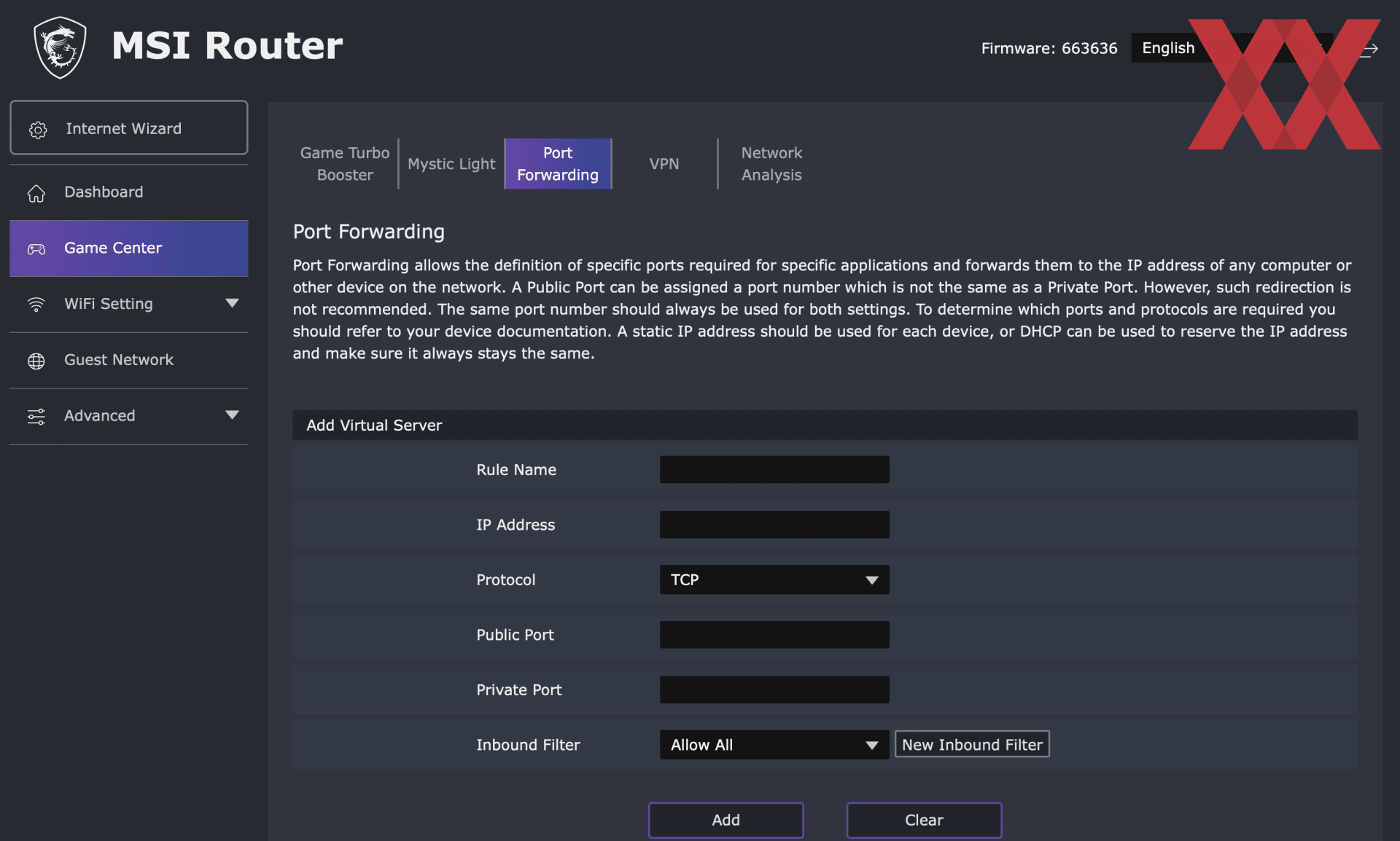Click the Inbound Filter label
This screenshot has width=1400, height=841.
[528, 745]
